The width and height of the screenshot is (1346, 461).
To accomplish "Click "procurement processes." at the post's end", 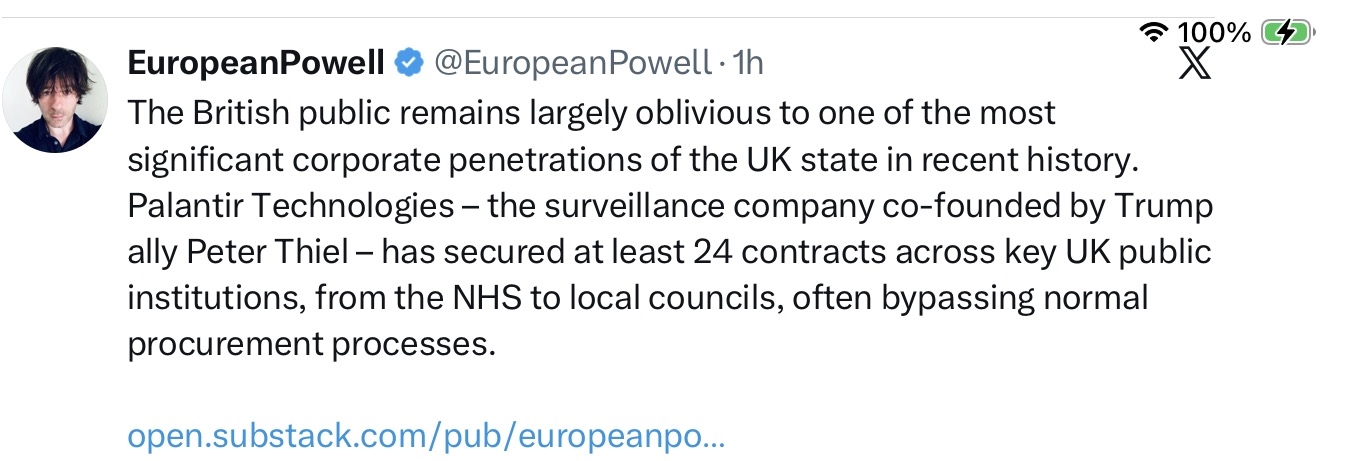I will 312,344.
